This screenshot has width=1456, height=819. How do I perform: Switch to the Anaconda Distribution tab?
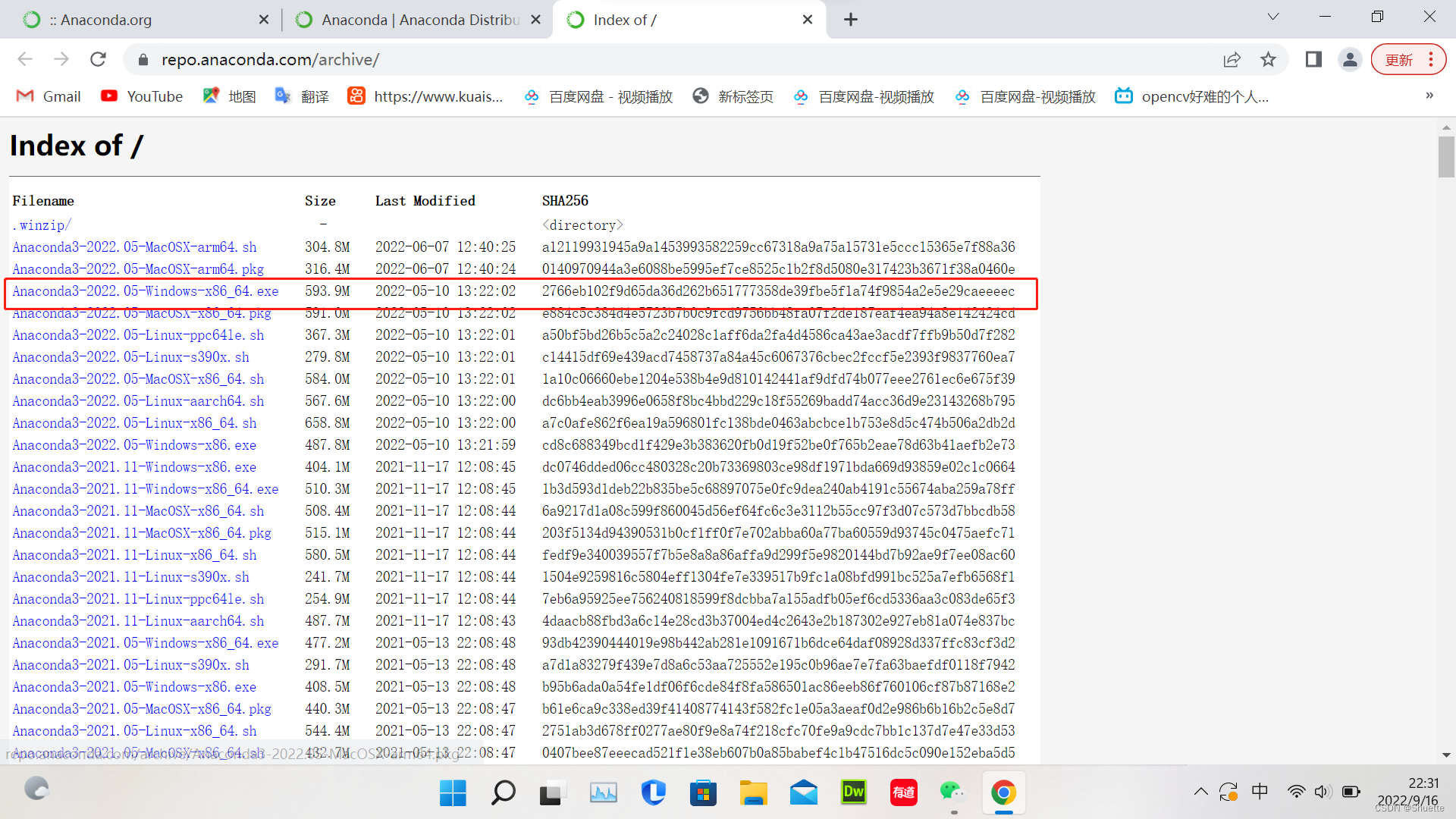(x=419, y=20)
